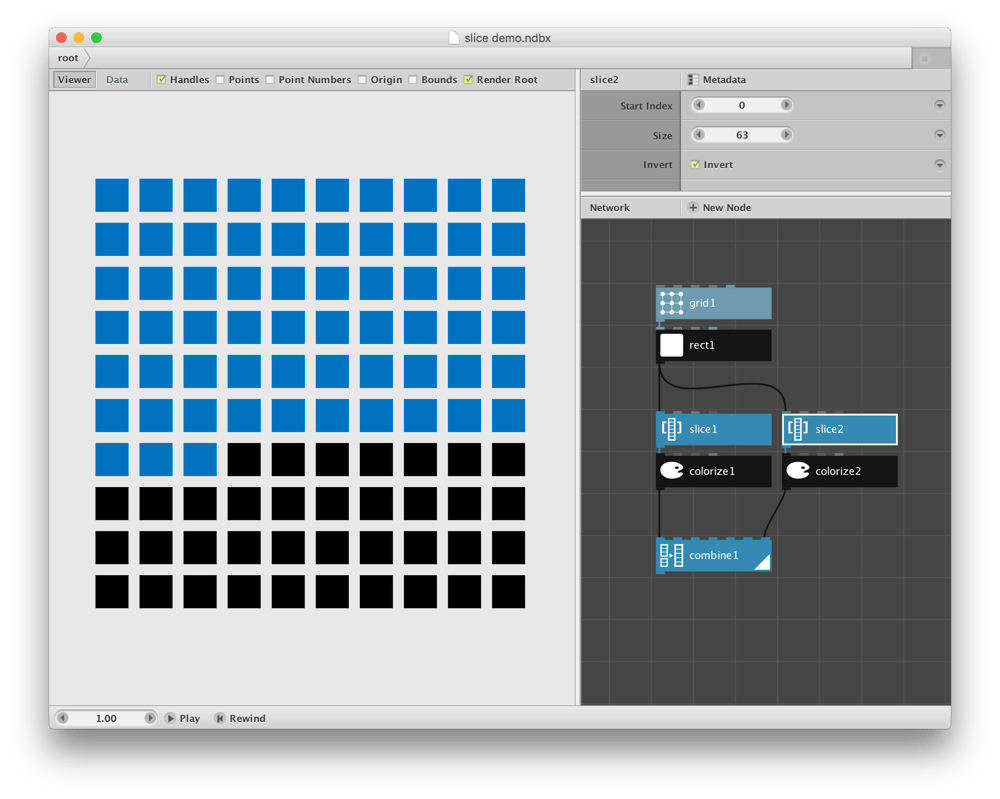Select the grid1 node icon
The height and width of the screenshot is (799, 1000).
[672, 303]
